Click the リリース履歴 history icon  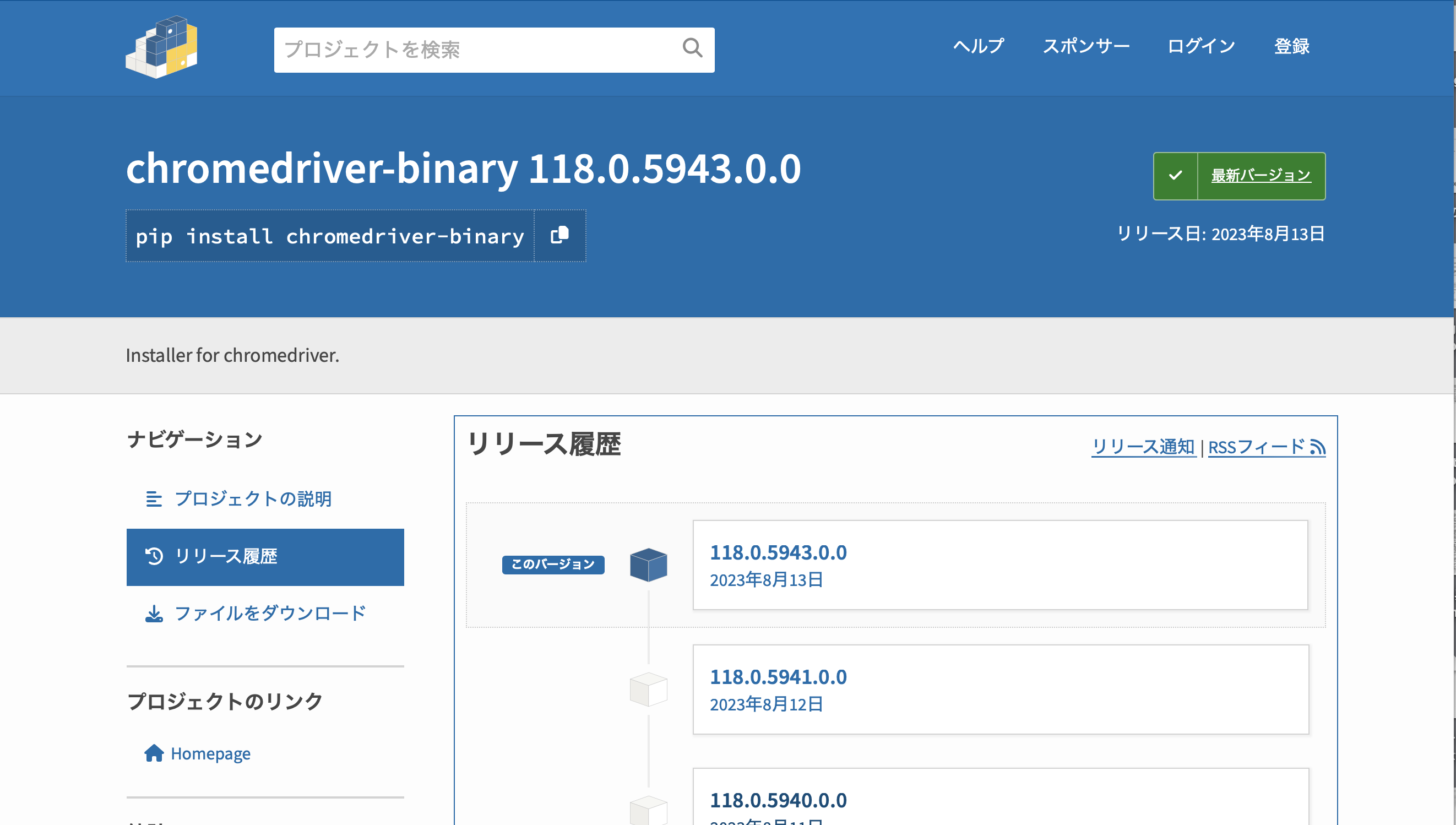(x=154, y=557)
